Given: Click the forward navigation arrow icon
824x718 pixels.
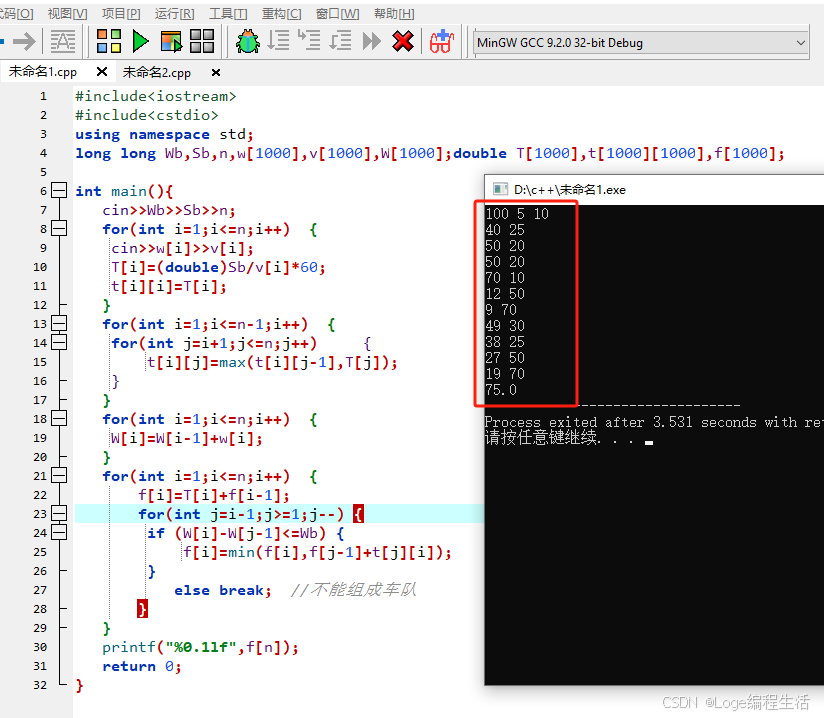Looking at the screenshot, I should (24, 42).
